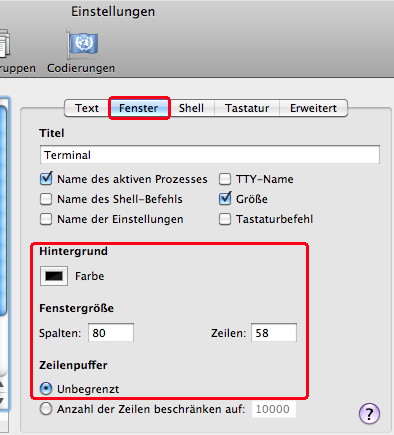
Task: Open the Erweitert tab
Action: click(x=313, y=108)
